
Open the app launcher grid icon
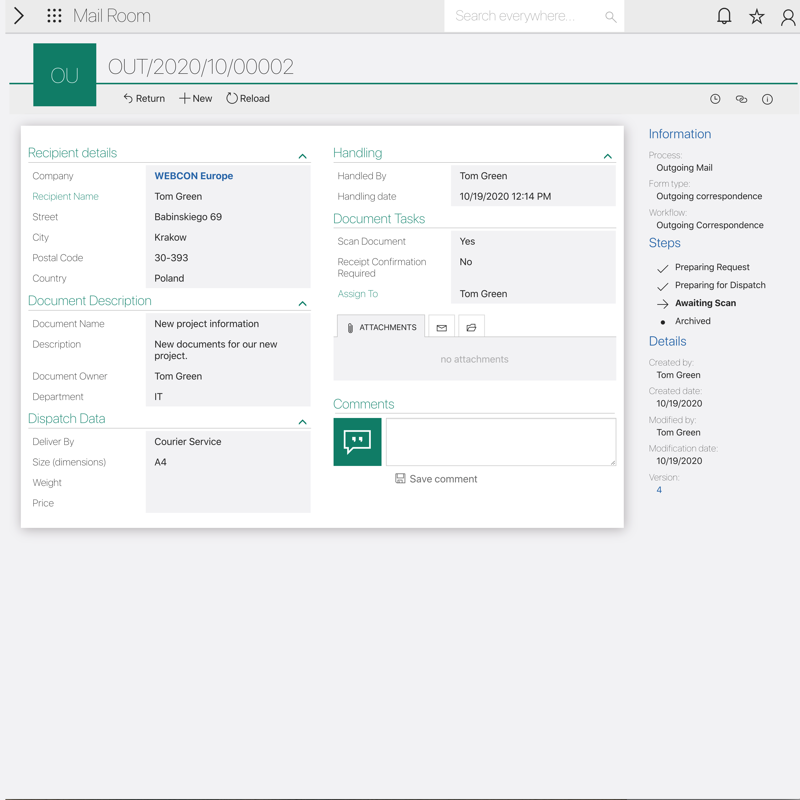pos(54,16)
